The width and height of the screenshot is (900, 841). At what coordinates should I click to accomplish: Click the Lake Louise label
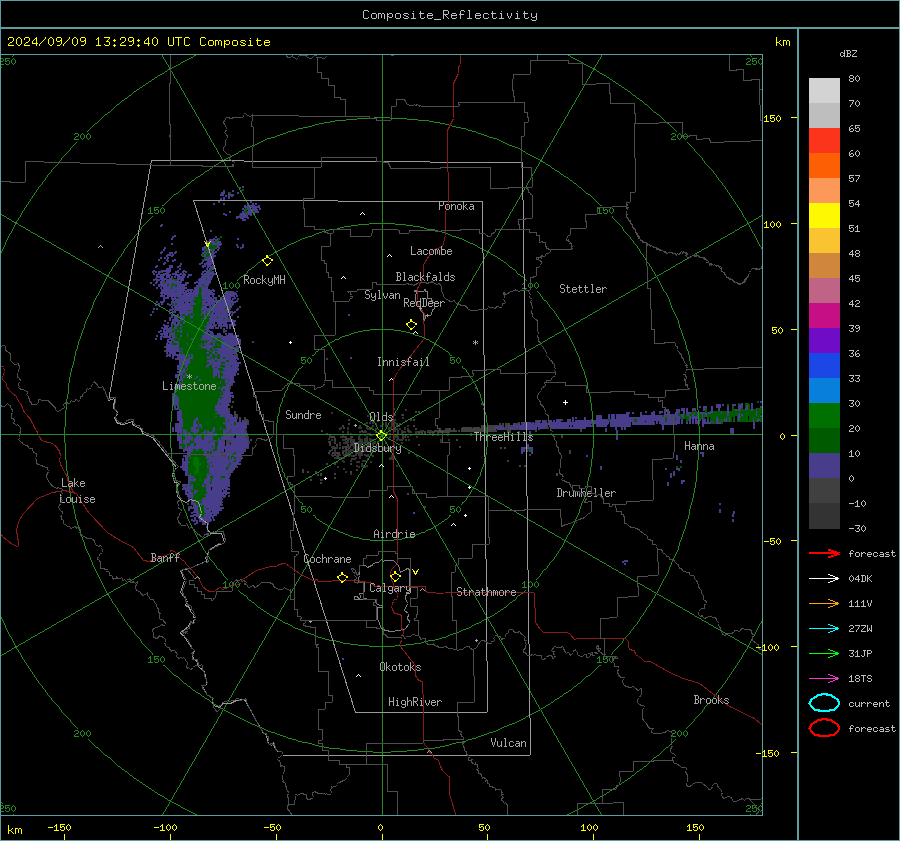(78, 491)
